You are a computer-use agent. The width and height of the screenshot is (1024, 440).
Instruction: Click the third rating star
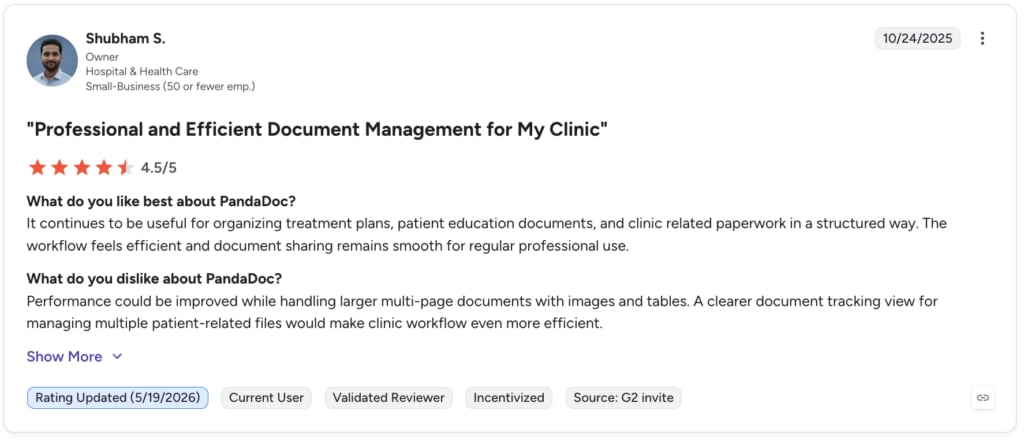[82, 168]
